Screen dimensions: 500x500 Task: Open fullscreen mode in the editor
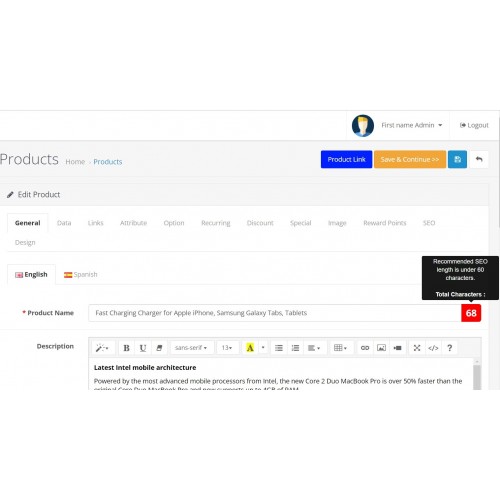point(417,348)
